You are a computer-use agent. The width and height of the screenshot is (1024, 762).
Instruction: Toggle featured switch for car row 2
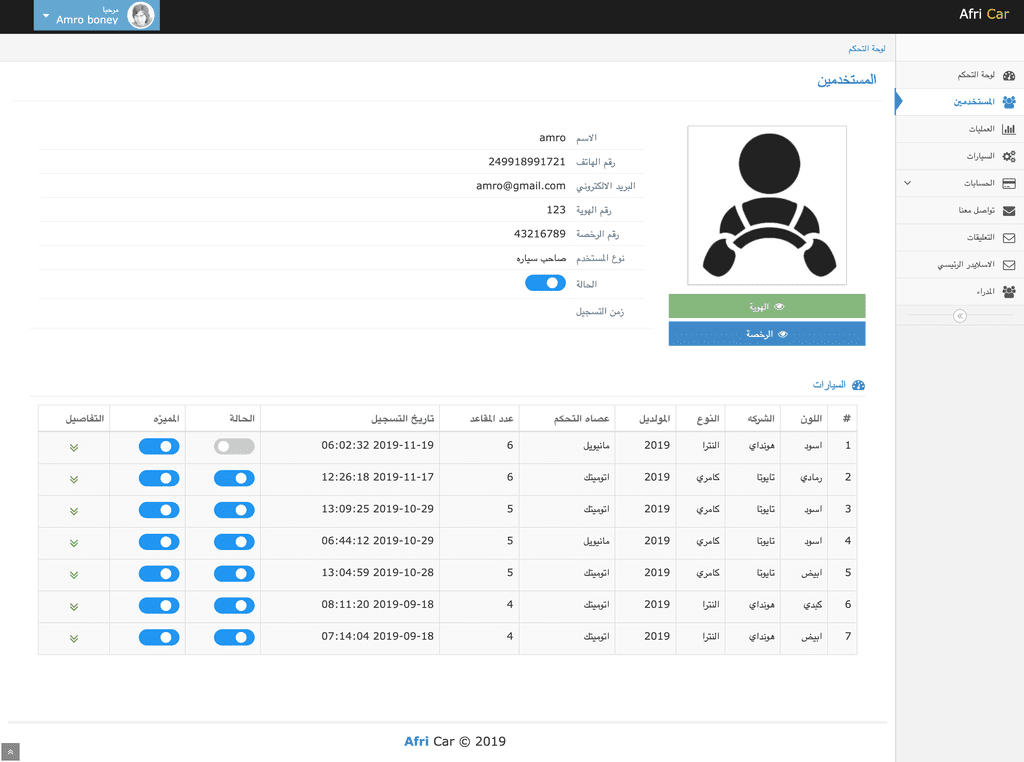pos(159,479)
